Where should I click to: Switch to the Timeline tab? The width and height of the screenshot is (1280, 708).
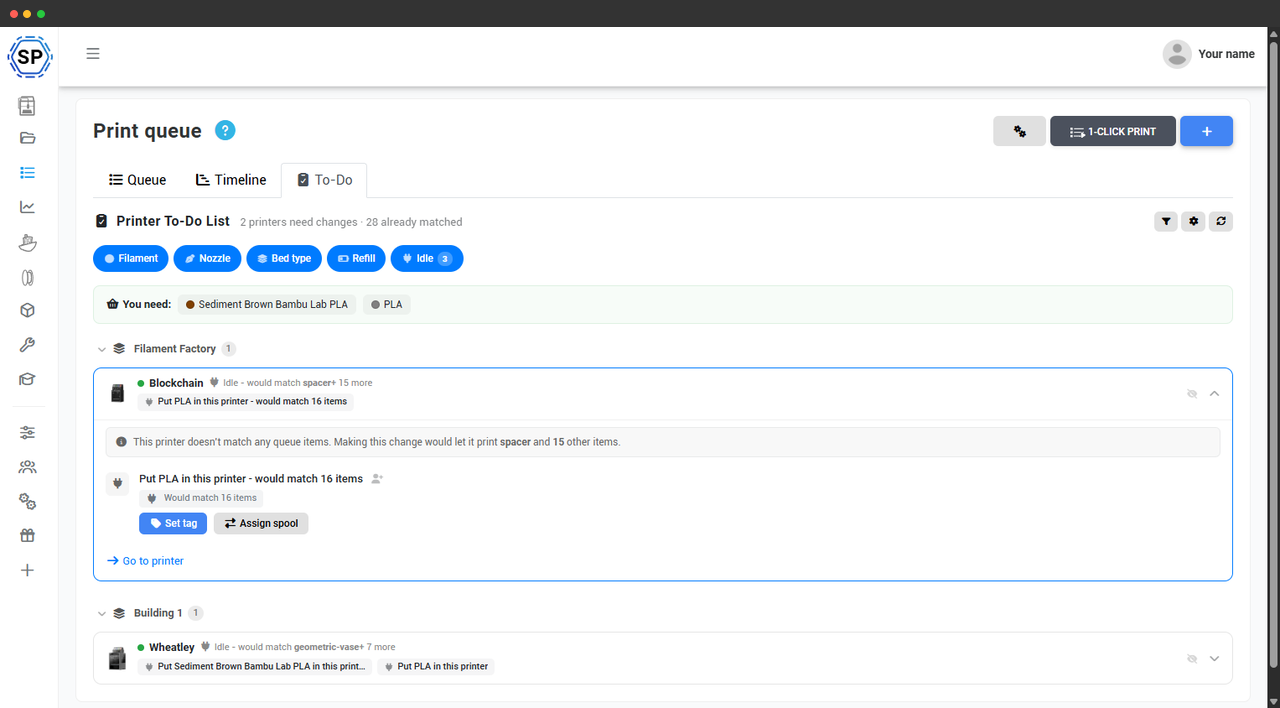231,180
